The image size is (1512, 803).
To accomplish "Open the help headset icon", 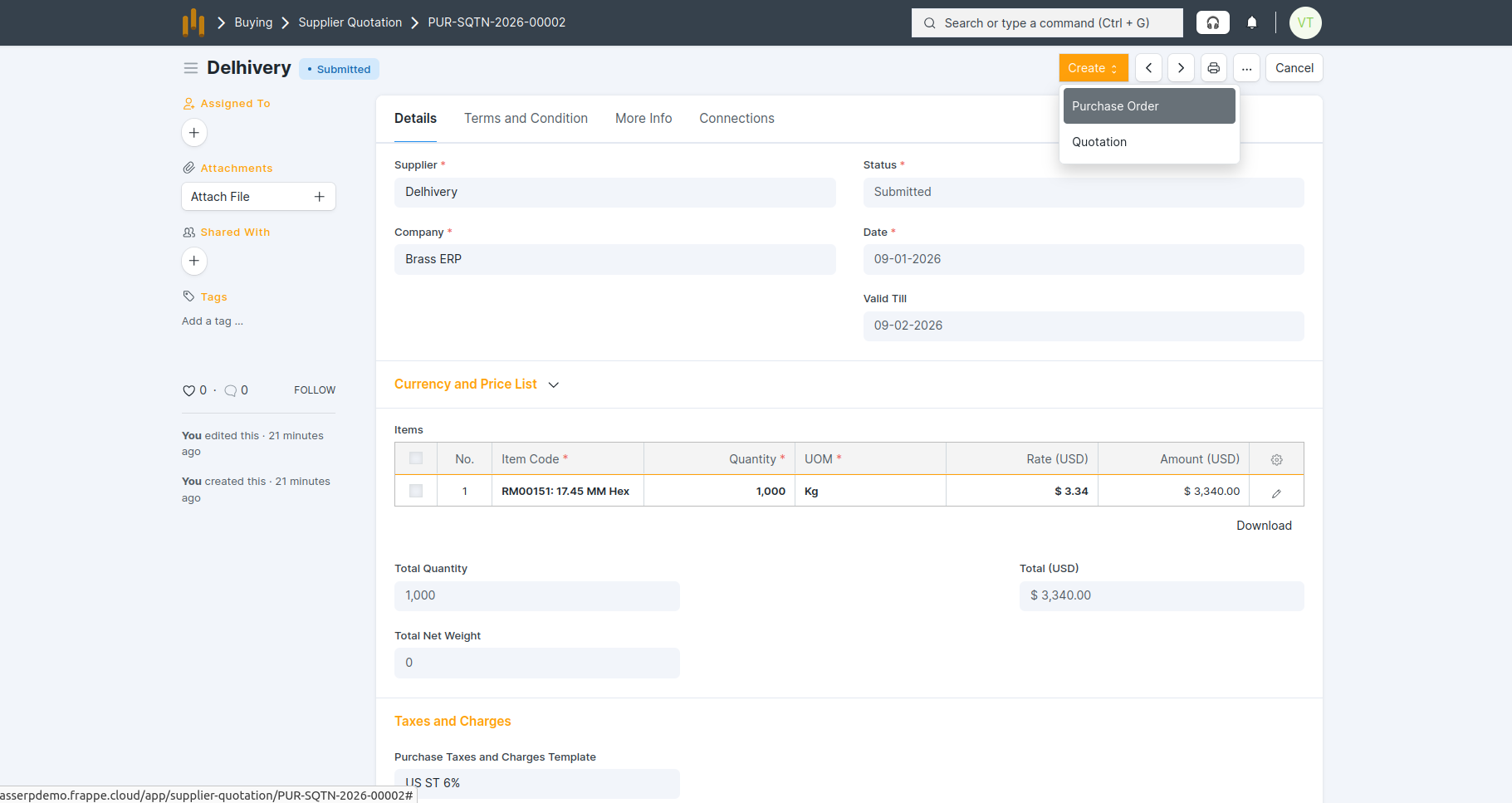I will (x=1212, y=22).
